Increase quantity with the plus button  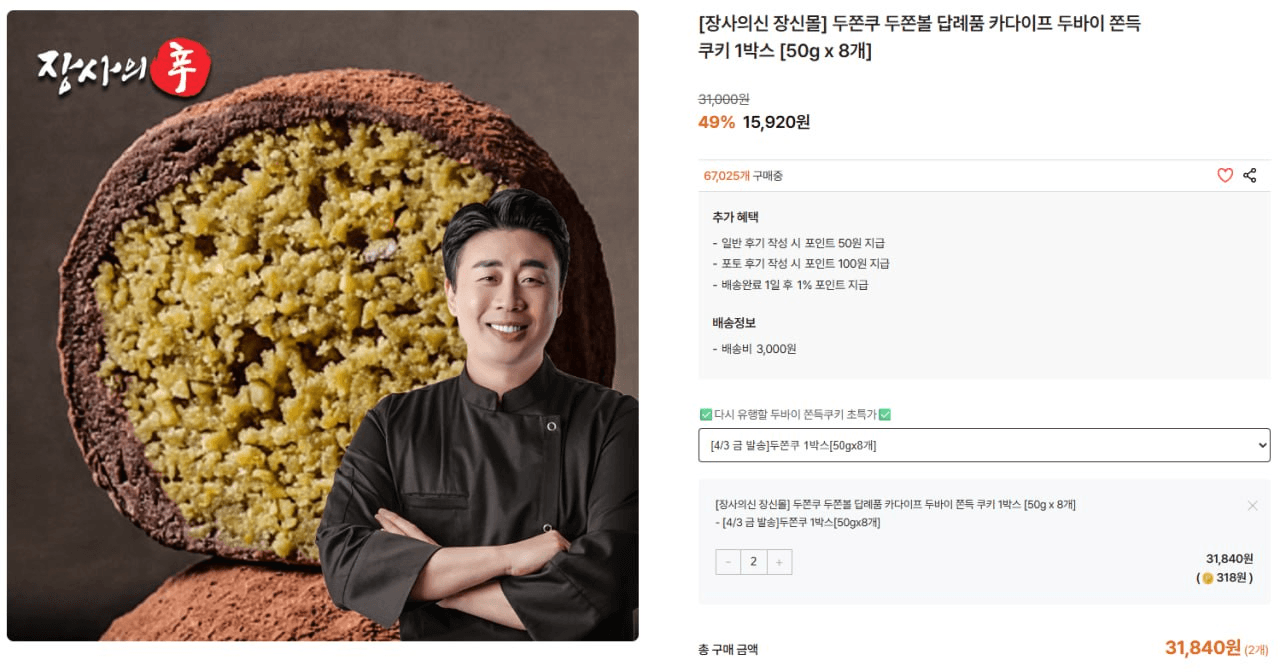[x=780, y=562]
